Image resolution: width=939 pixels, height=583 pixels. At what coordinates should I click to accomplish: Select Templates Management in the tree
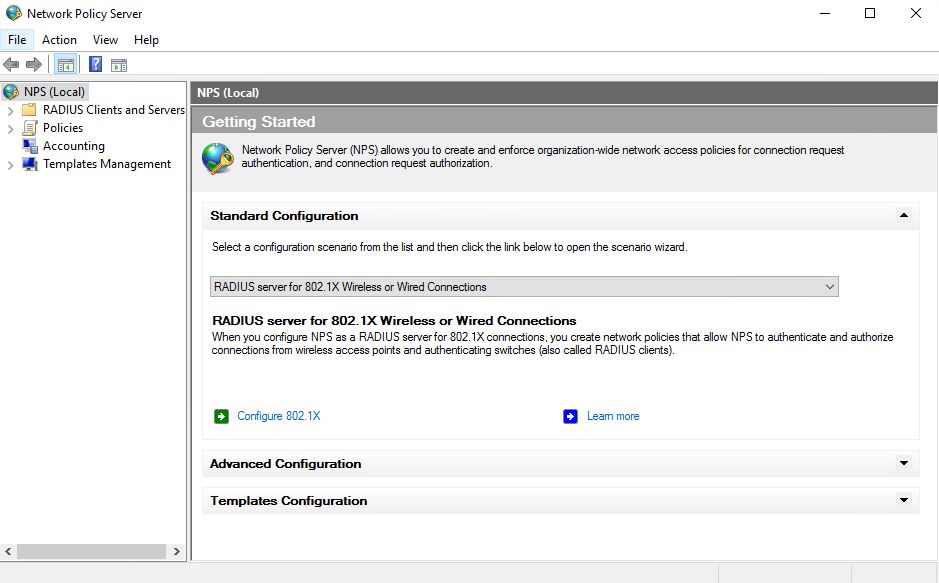pyautogui.click(x=107, y=163)
